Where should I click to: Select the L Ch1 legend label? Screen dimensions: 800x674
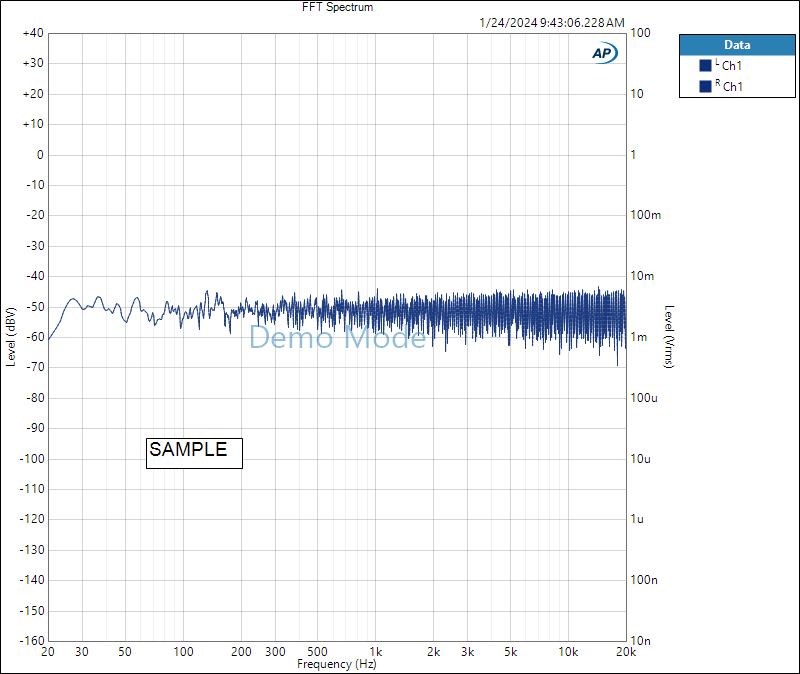point(728,65)
